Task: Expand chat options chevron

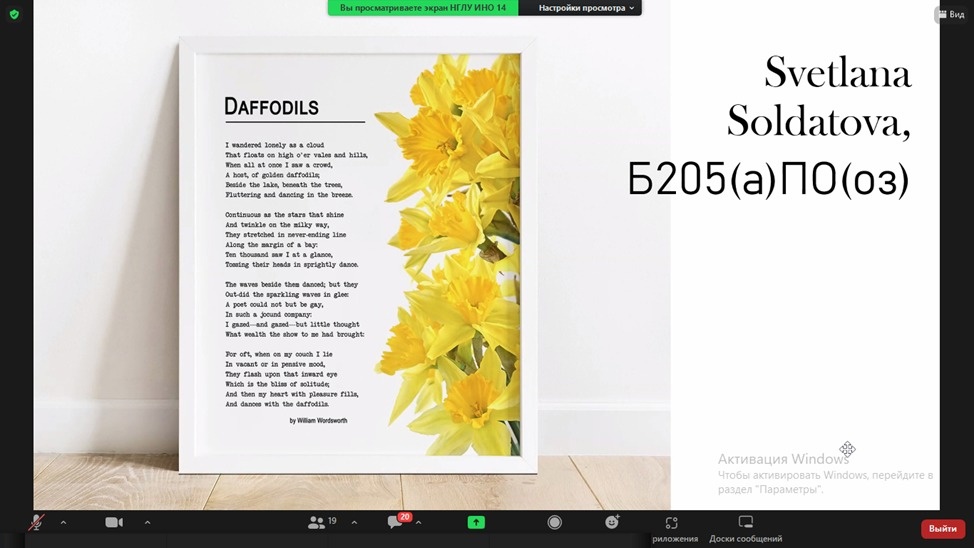Action: coord(419,523)
